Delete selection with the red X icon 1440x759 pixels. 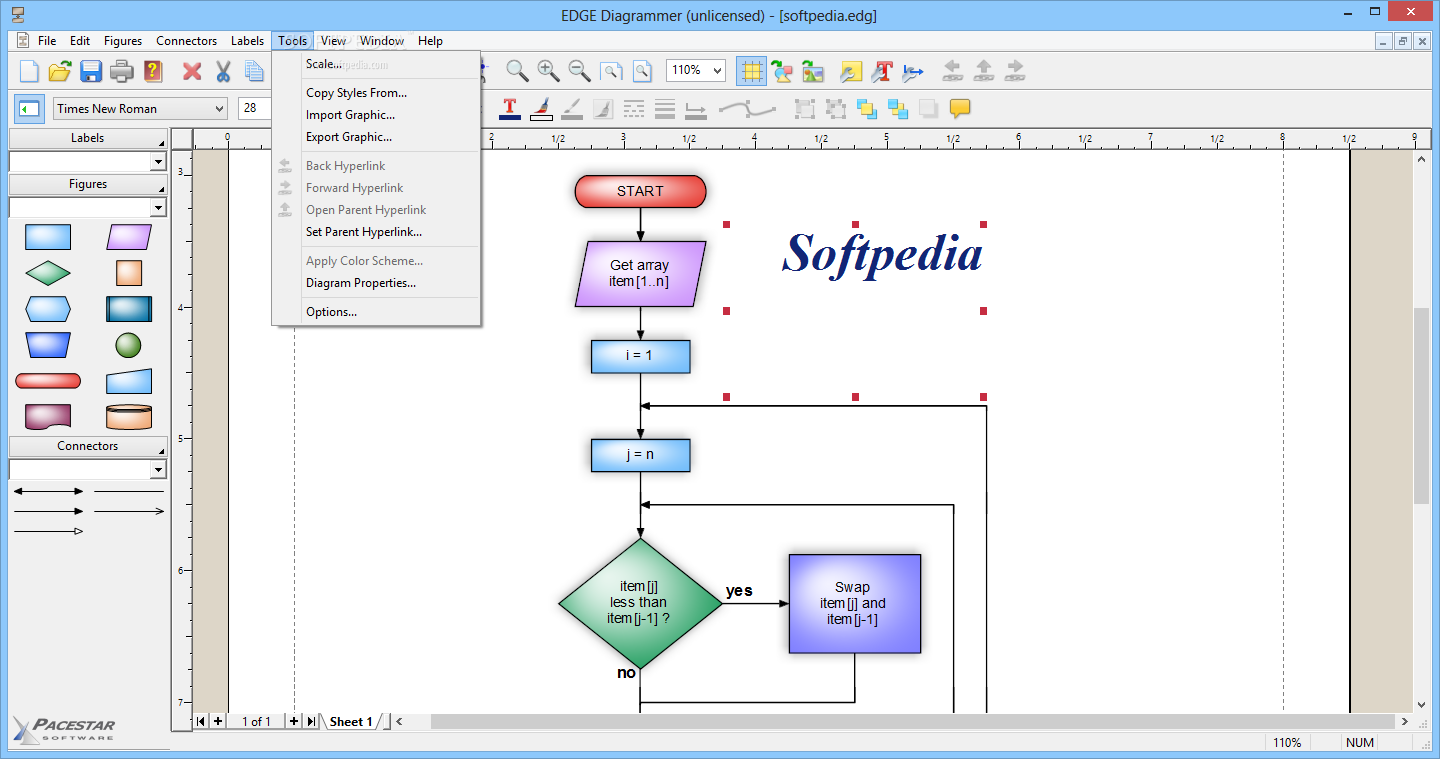point(192,71)
